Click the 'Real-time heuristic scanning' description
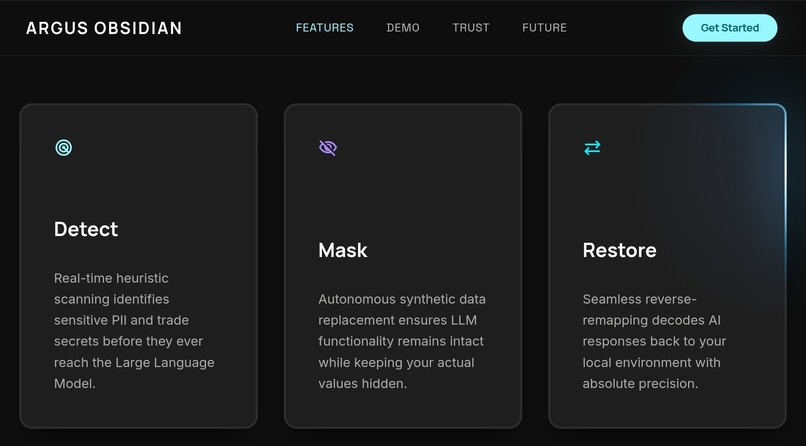 (134, 331)
